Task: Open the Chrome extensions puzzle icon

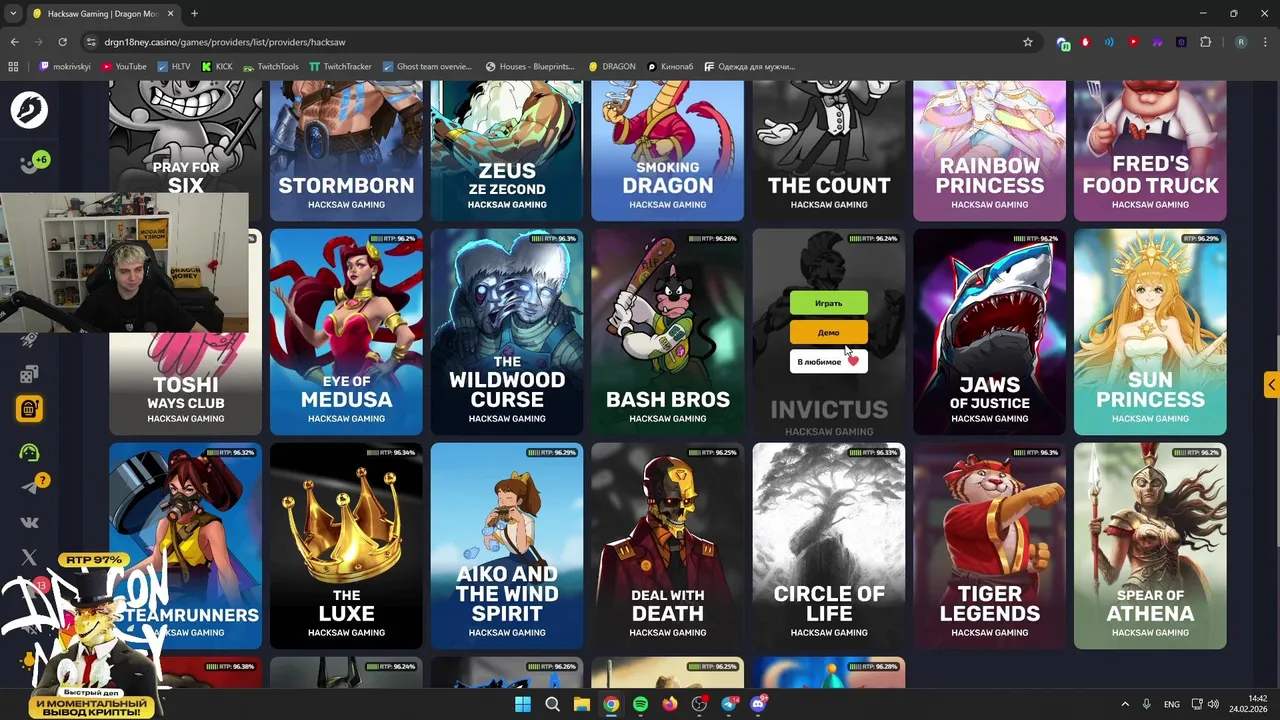Action: pos(1205,42)
